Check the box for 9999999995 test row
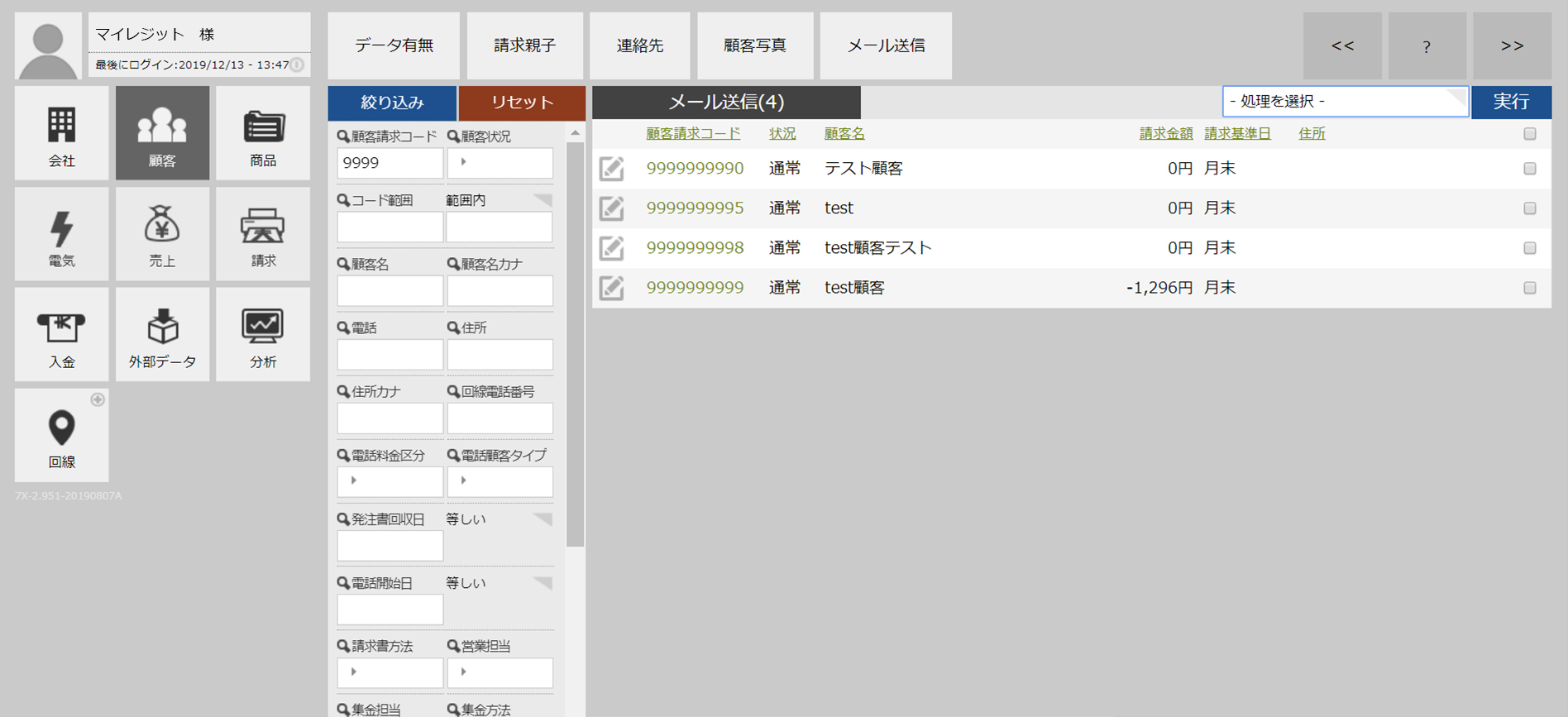The width and height of the screenshot is (1568, 717). coord(1530,208)
